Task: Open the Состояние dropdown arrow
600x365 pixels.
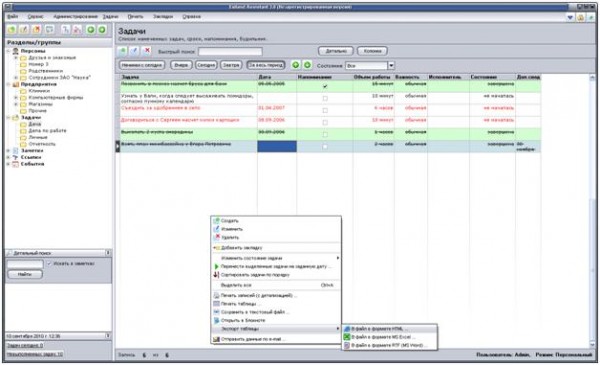Action: [x=391, y=65]
